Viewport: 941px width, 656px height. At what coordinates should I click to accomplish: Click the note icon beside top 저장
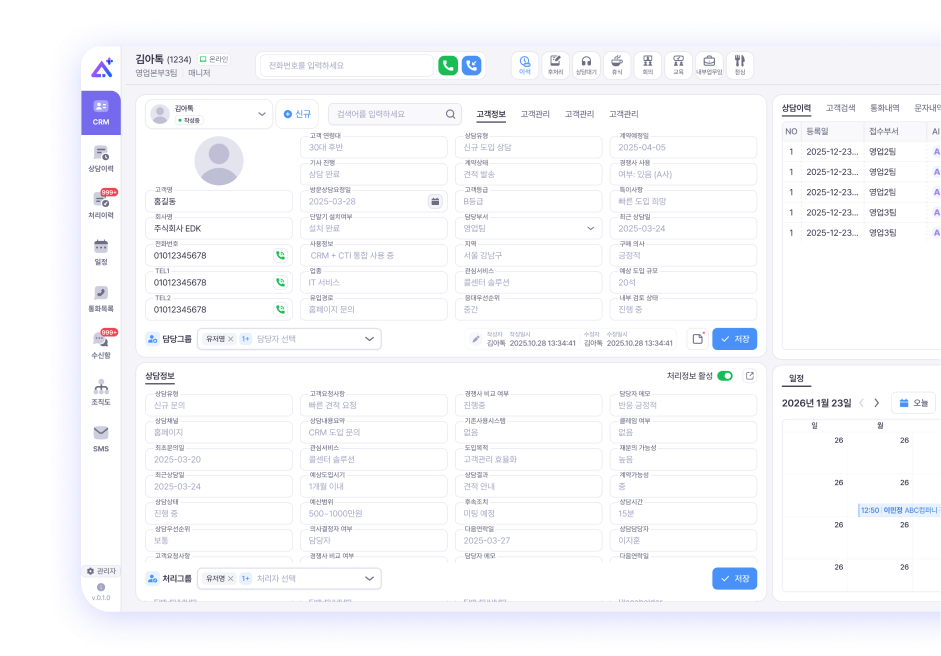[697, 339]
